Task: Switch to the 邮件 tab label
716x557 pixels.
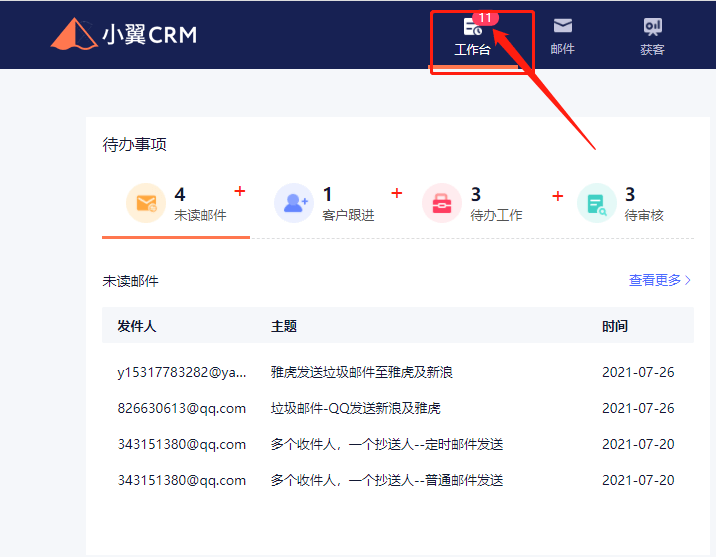Action: click(x=563, y=49)
